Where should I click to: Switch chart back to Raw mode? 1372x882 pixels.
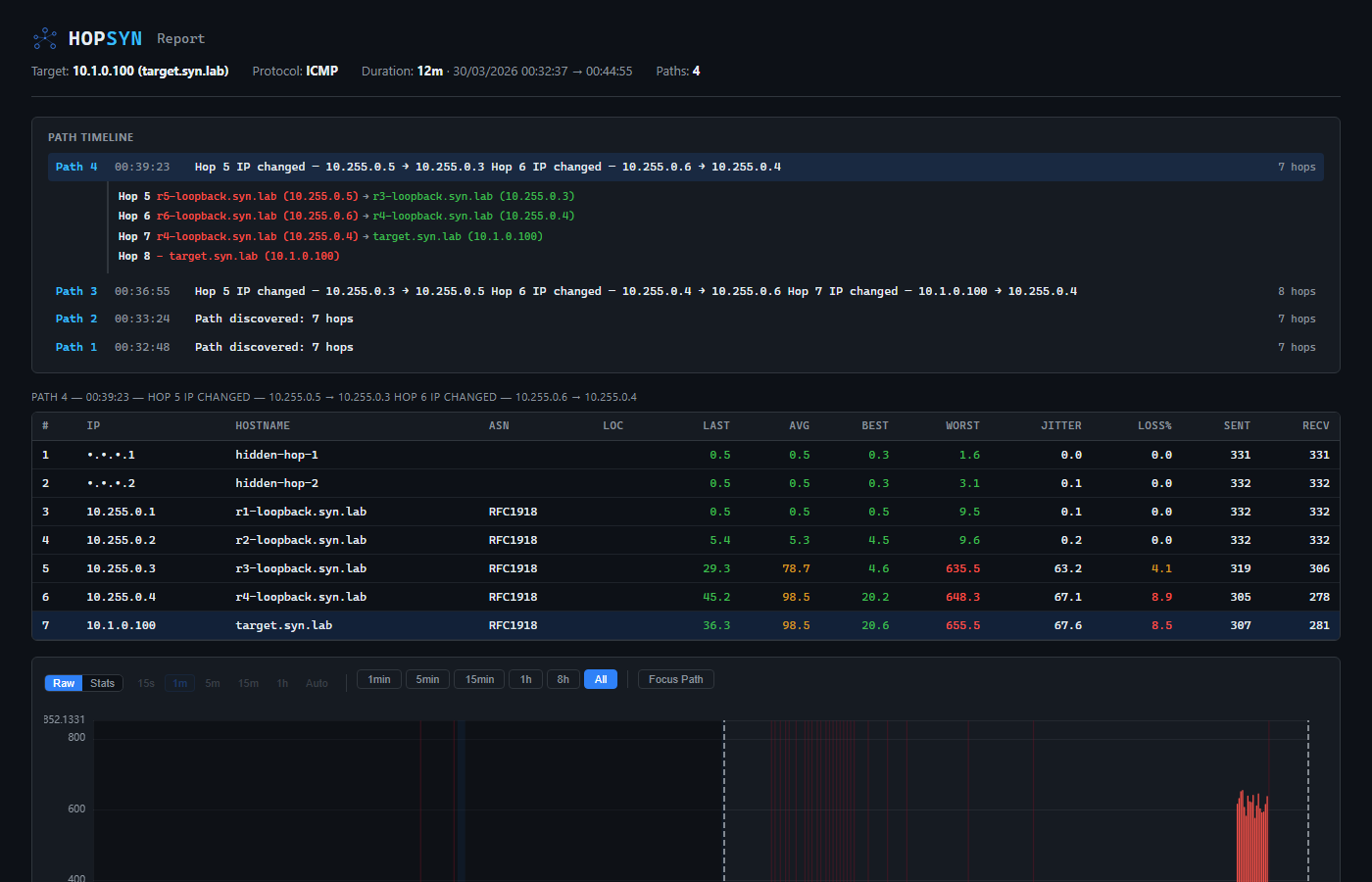[x=63, y=683]
